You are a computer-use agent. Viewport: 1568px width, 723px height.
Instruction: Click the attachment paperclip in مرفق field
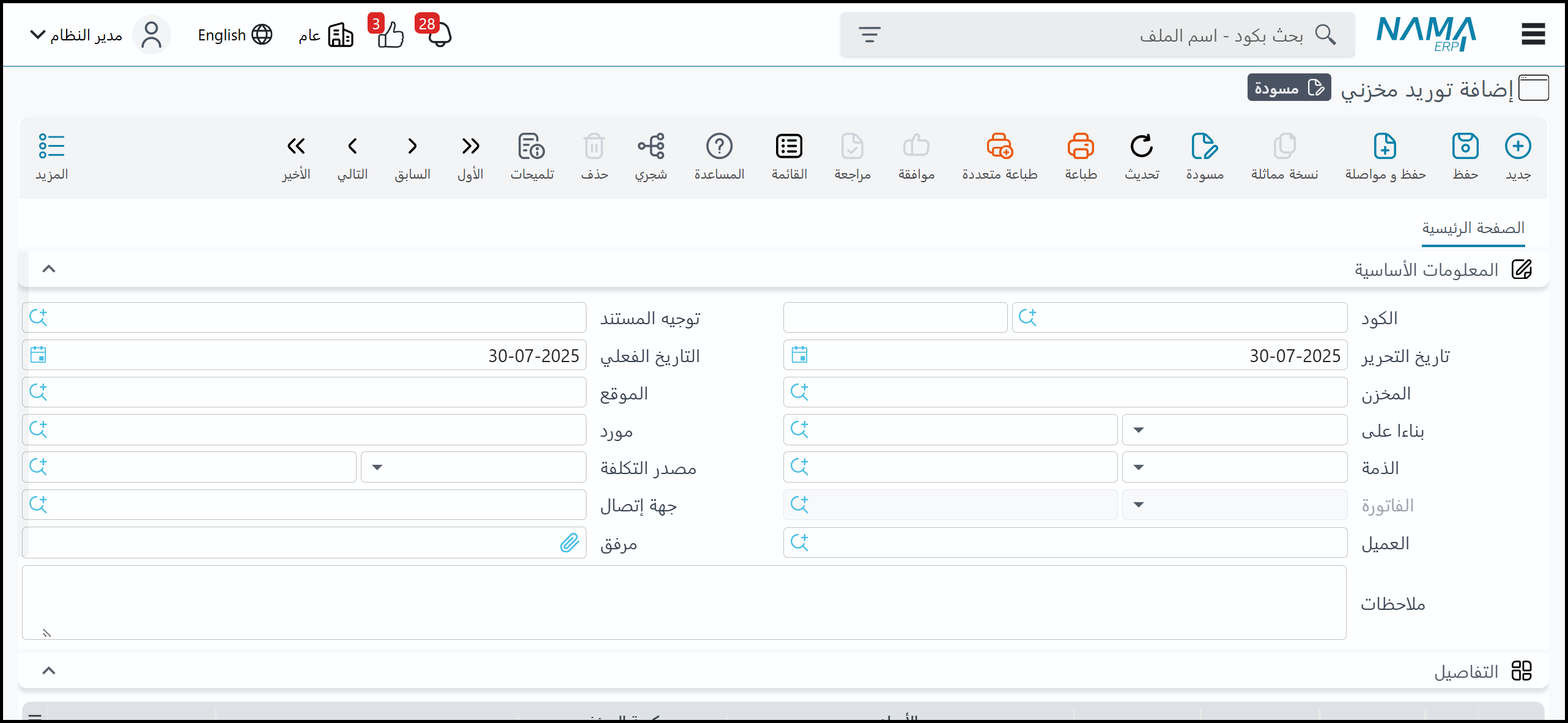pos(569,543)
